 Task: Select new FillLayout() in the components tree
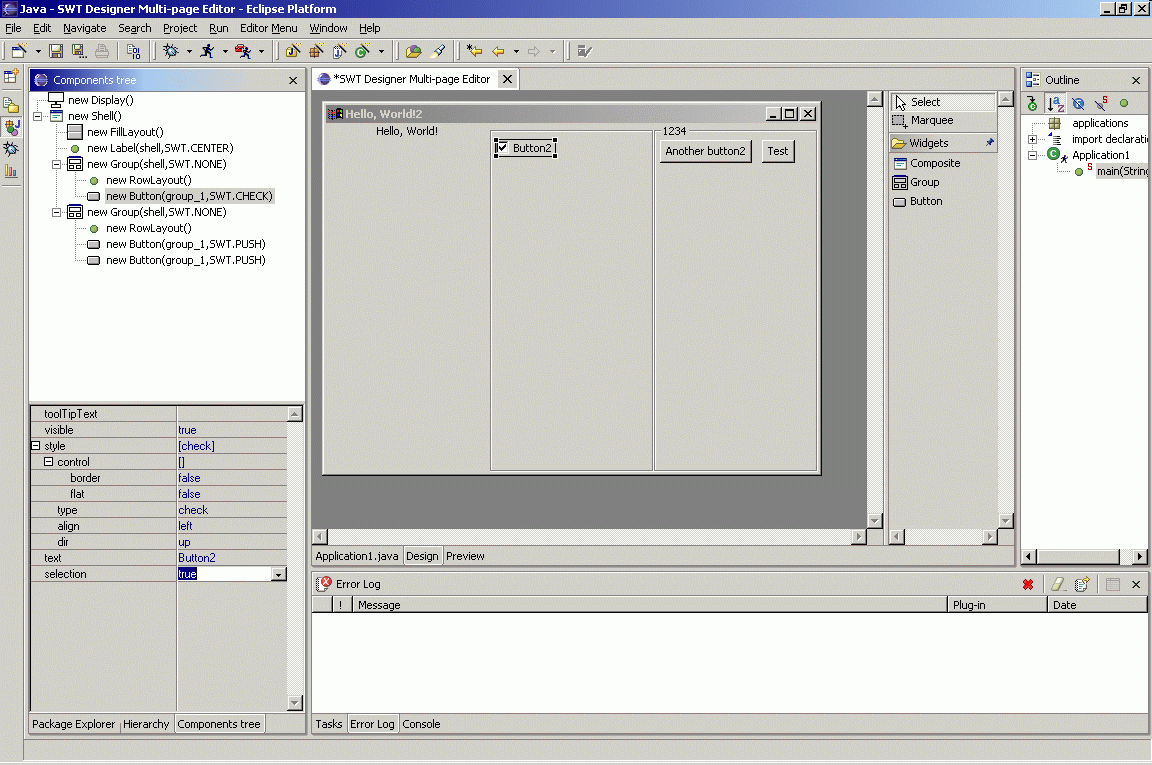pos(125,132)
